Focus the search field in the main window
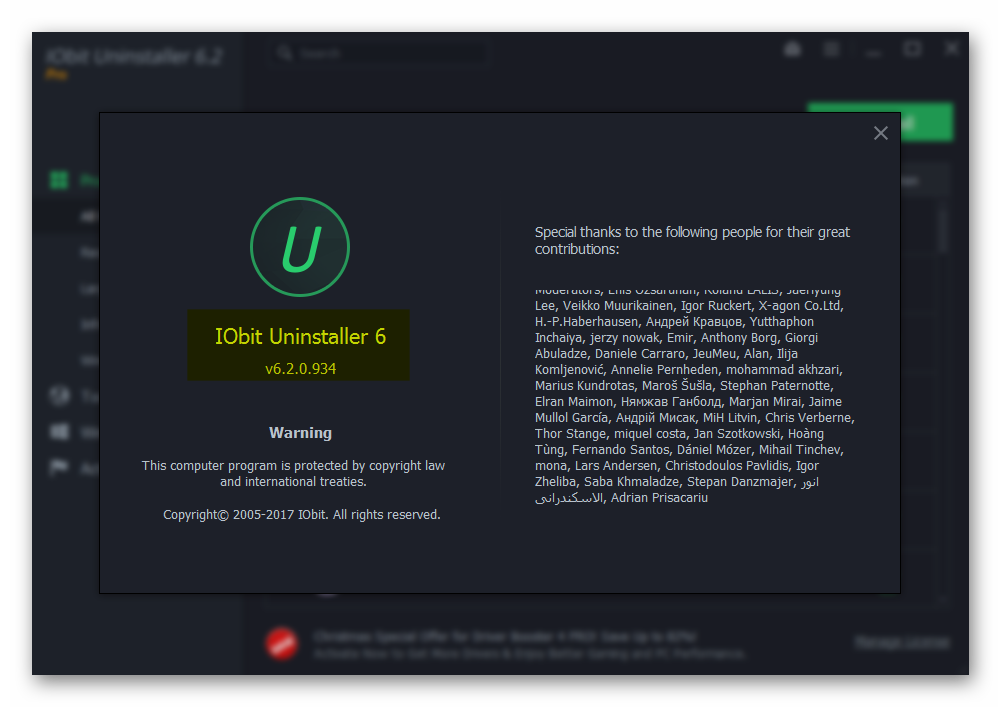This screenshot has height=707, width=1001. point(380,53)
